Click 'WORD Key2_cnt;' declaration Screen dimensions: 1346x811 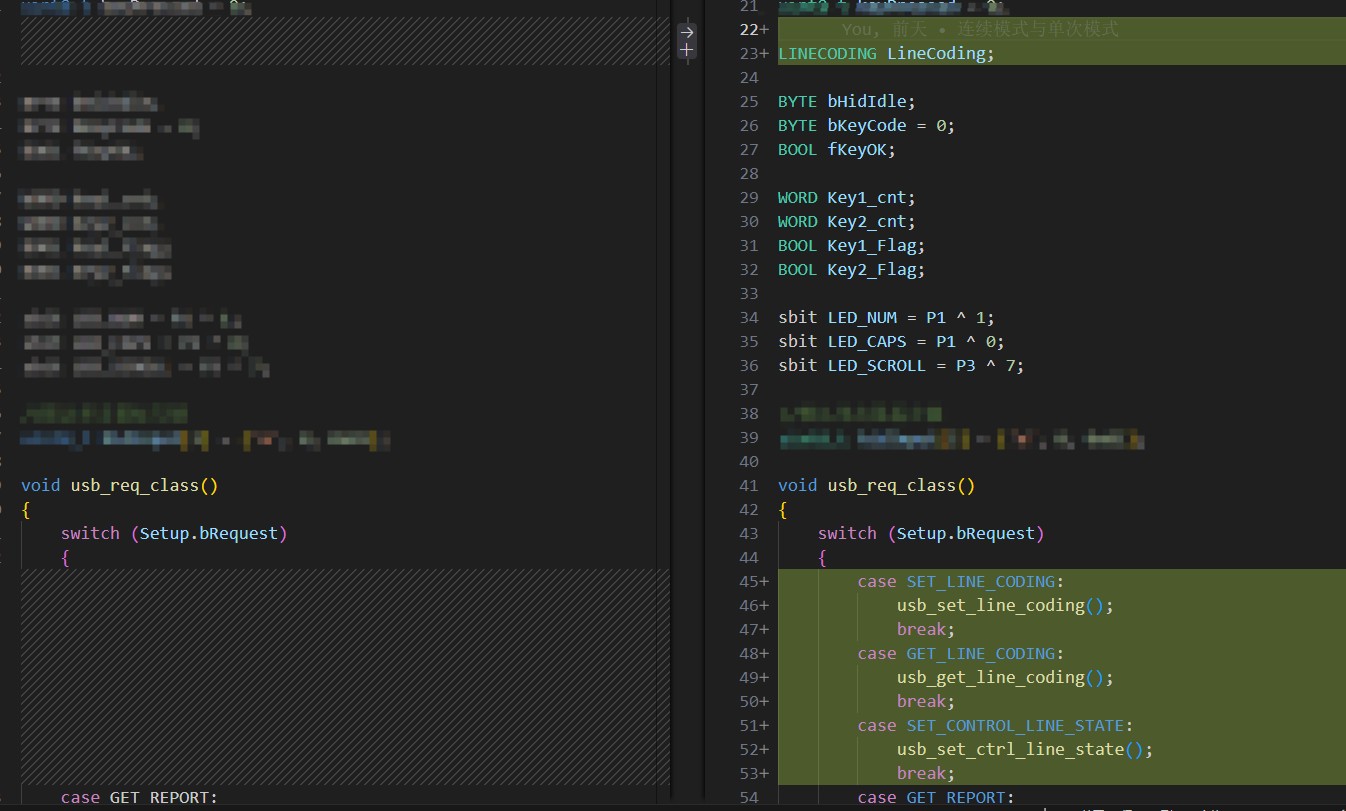coord(846,222)
